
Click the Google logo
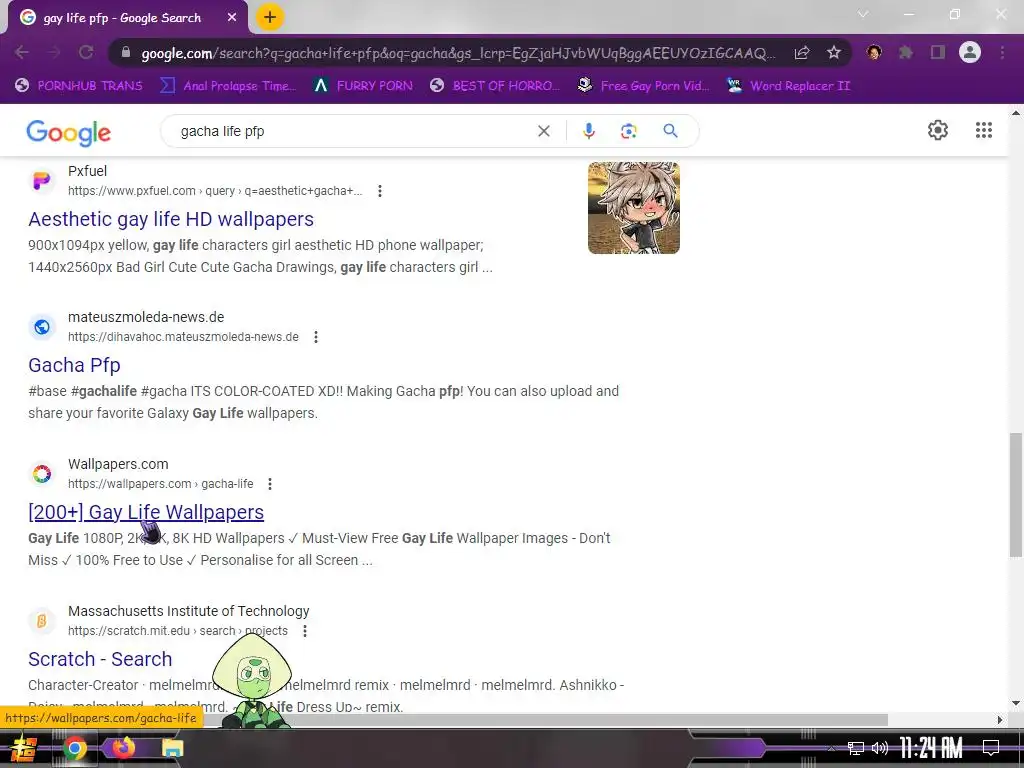pos(69,133)
